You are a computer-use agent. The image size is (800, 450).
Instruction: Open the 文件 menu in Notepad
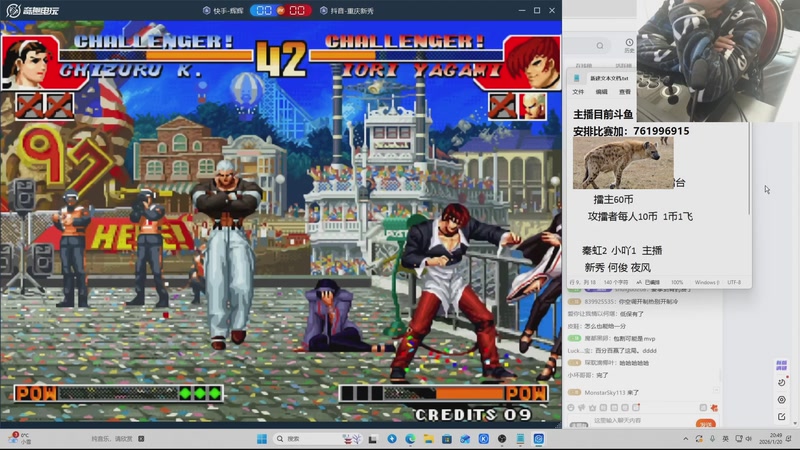578,92
